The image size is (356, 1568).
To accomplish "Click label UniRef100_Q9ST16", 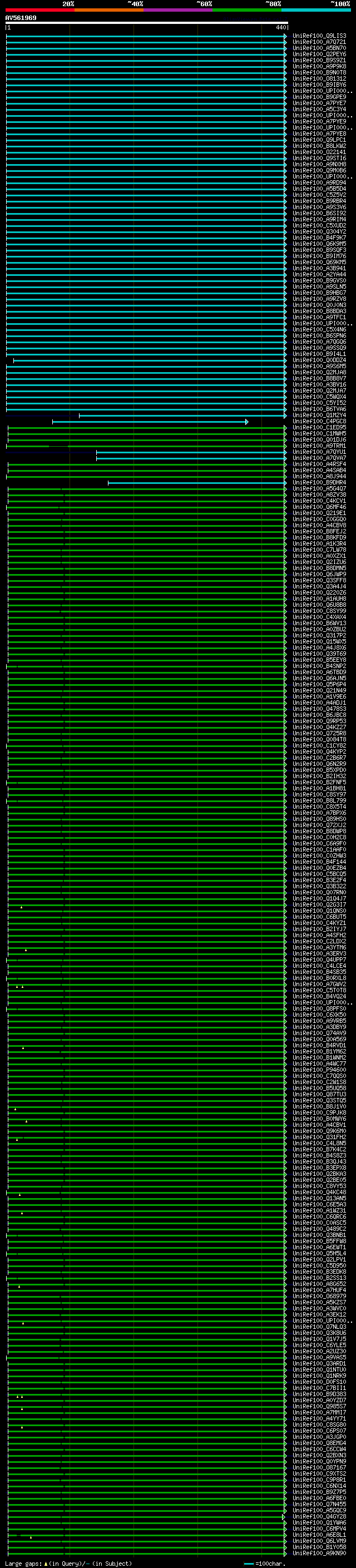I will (319, 159).
